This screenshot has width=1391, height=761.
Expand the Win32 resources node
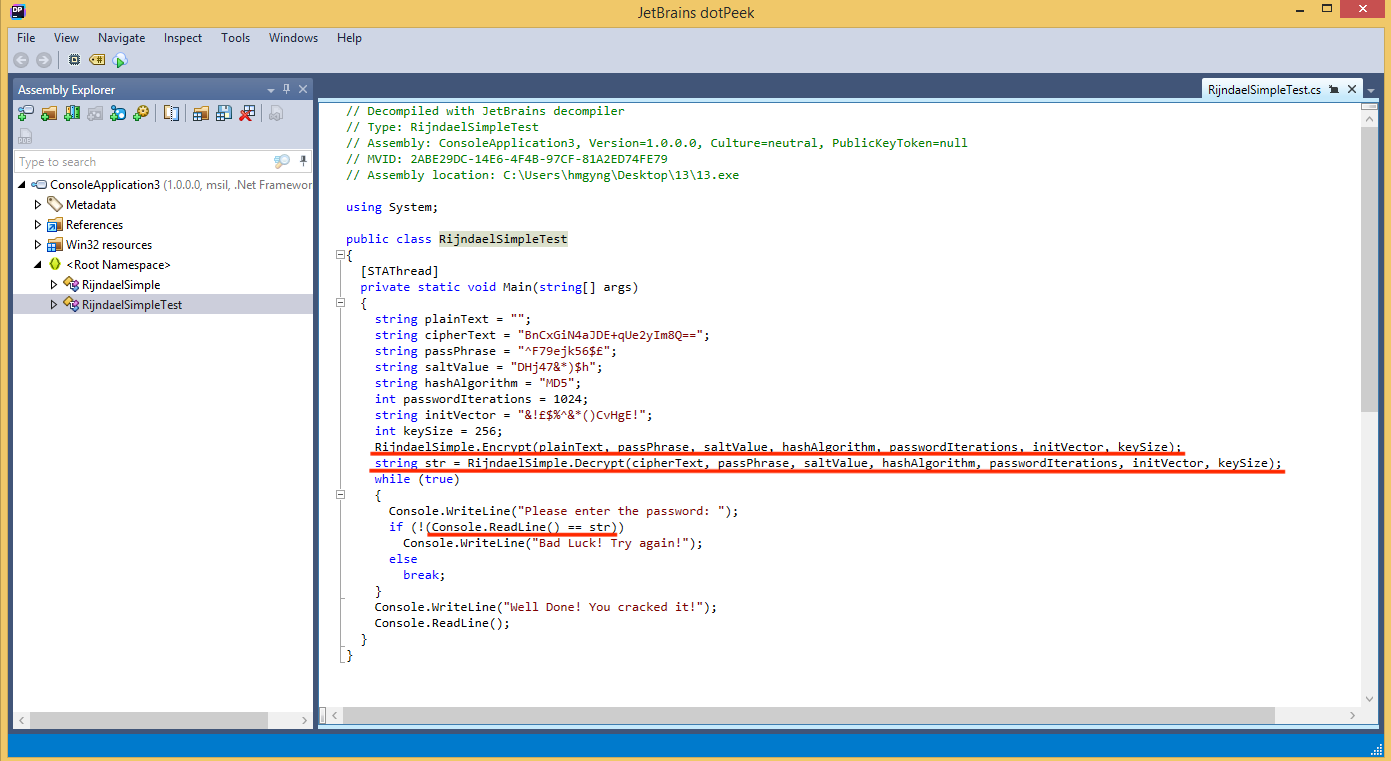pyautogui.click(x=39, y=245)
